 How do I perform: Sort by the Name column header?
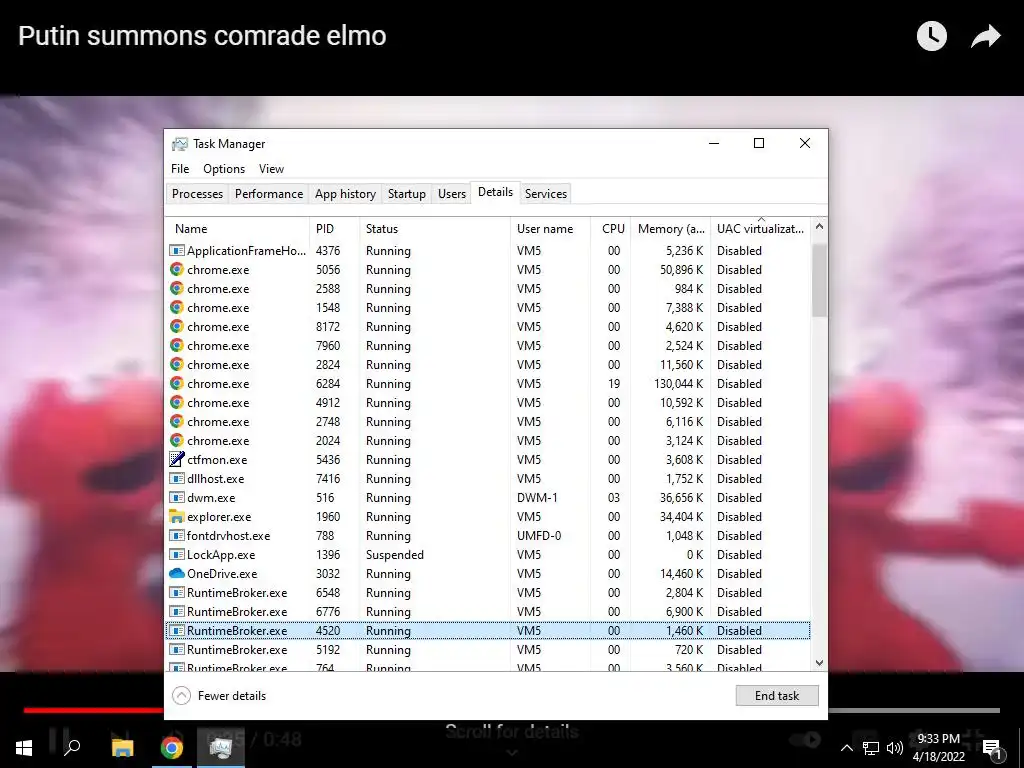tap(237, 229)
